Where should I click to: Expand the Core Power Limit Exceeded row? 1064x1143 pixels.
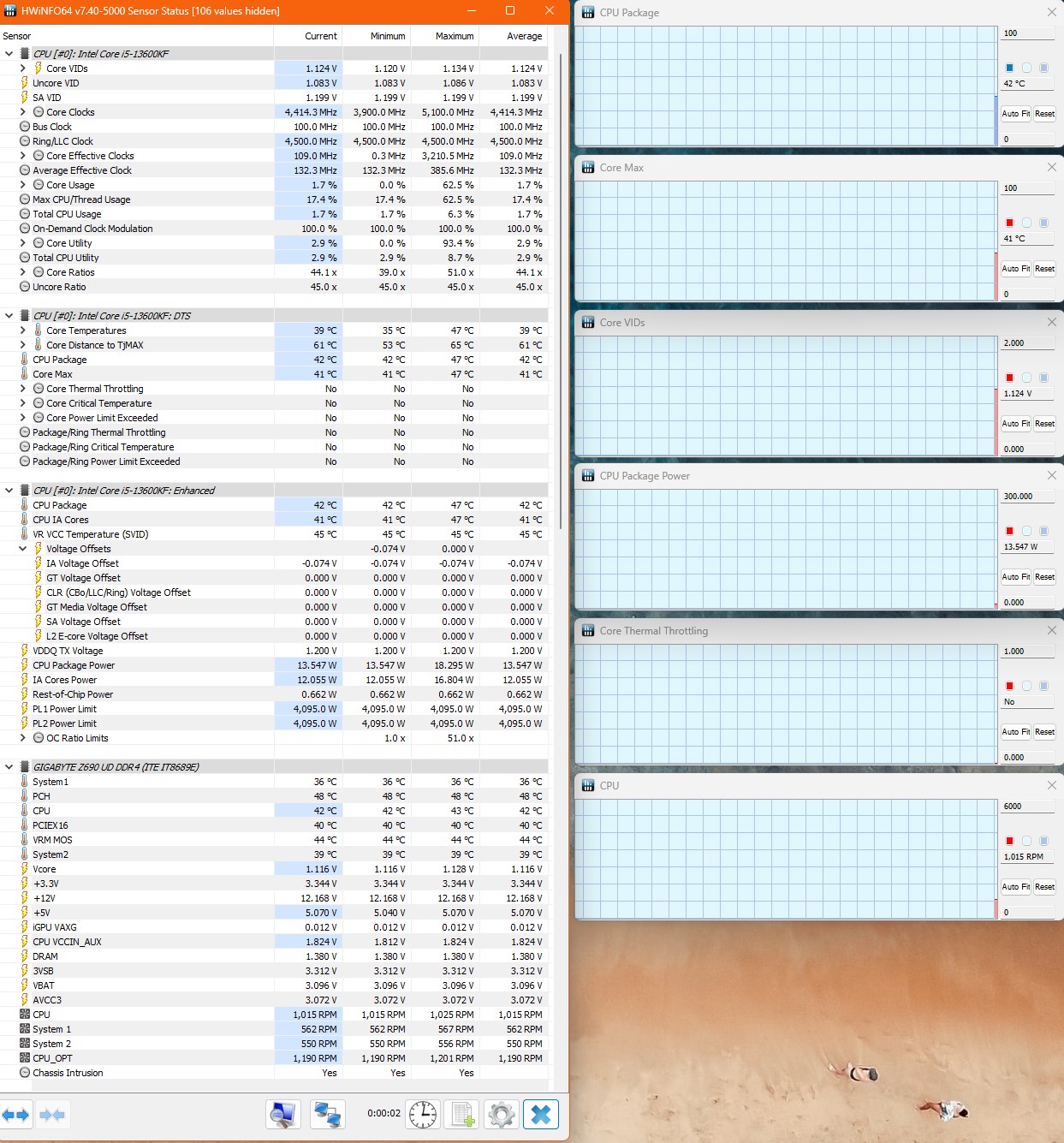point(23,418)
